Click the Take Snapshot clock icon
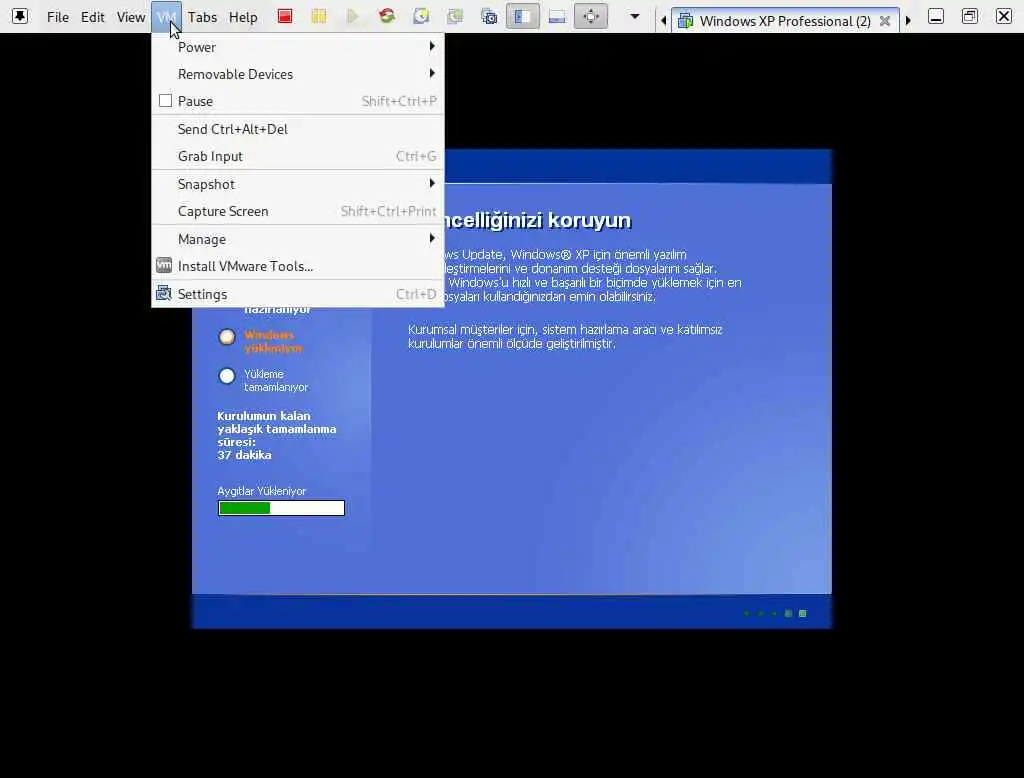 (x=421, y=16)
